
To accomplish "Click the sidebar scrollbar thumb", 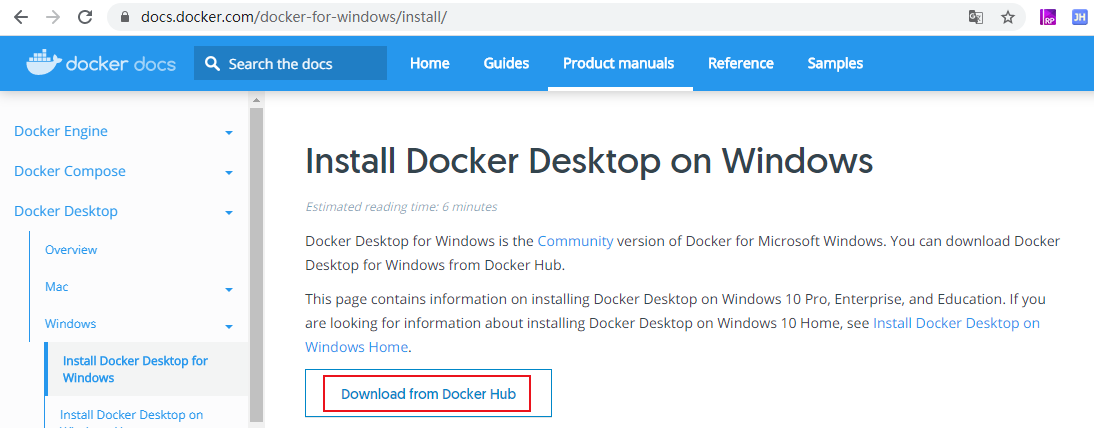I will pyautogui.click(x=256, y=265).
